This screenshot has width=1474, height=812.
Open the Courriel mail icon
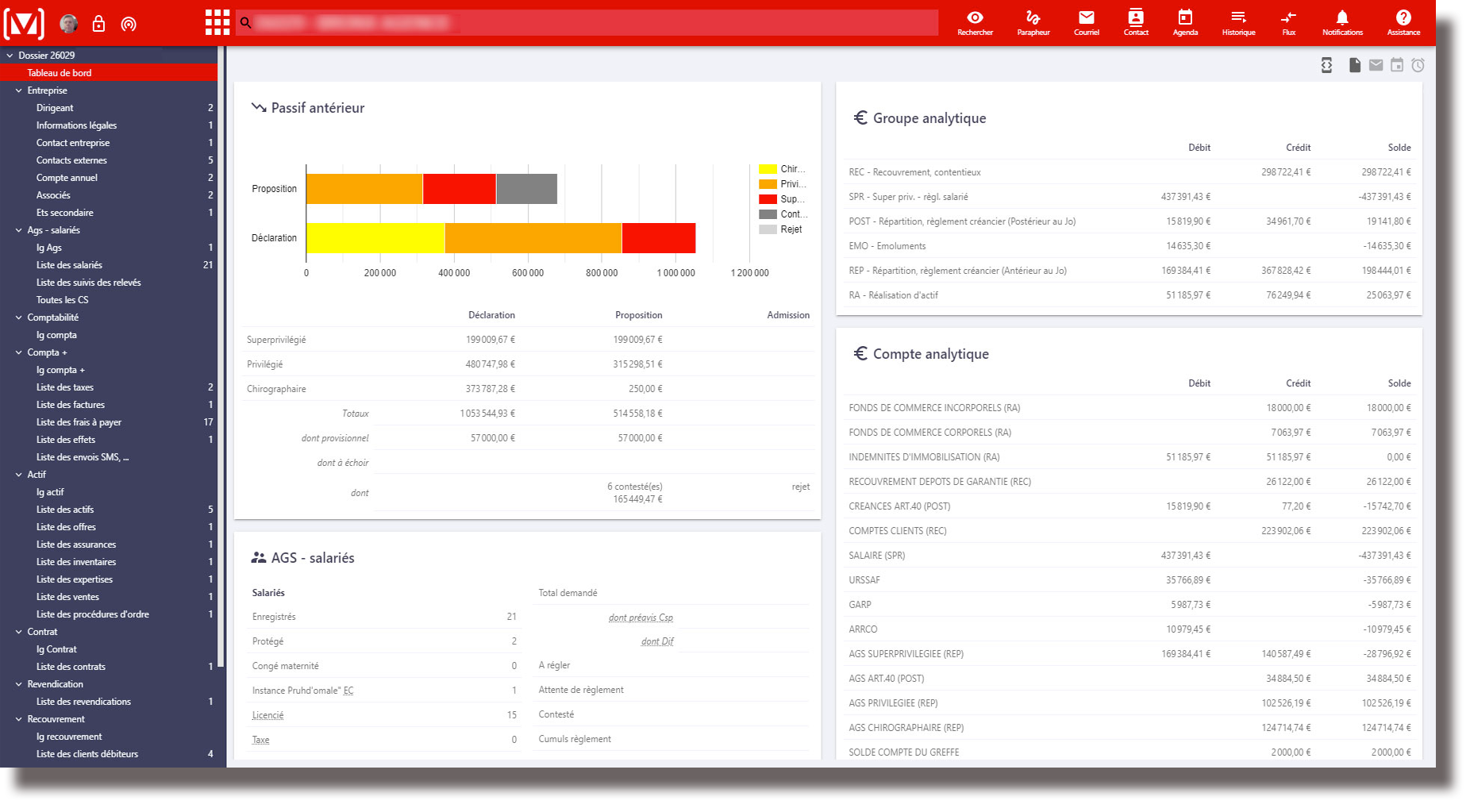(x=1086, y=22)
